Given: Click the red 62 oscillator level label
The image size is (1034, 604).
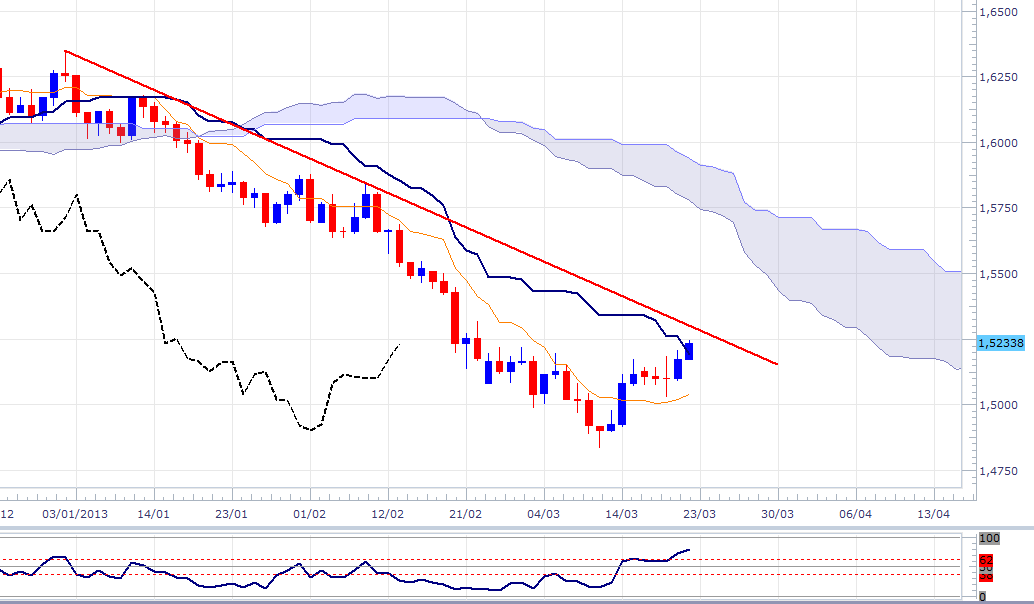Looking at the screenshot, I should pos(985,559).
